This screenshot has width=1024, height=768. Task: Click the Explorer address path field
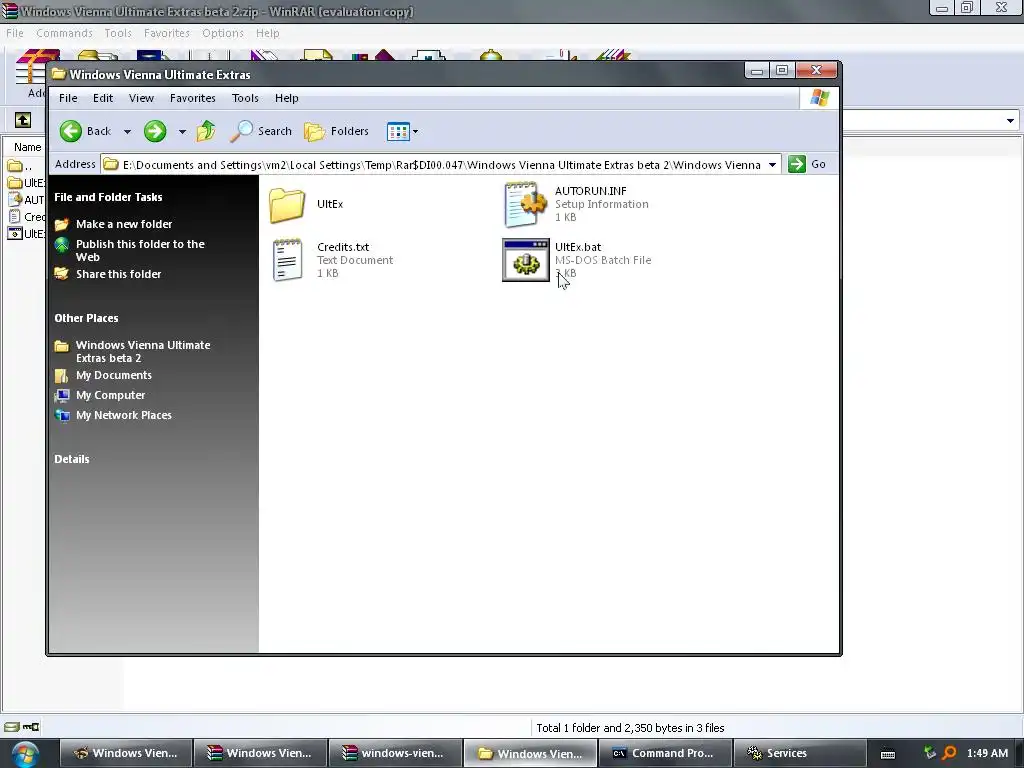coord(441,165)
